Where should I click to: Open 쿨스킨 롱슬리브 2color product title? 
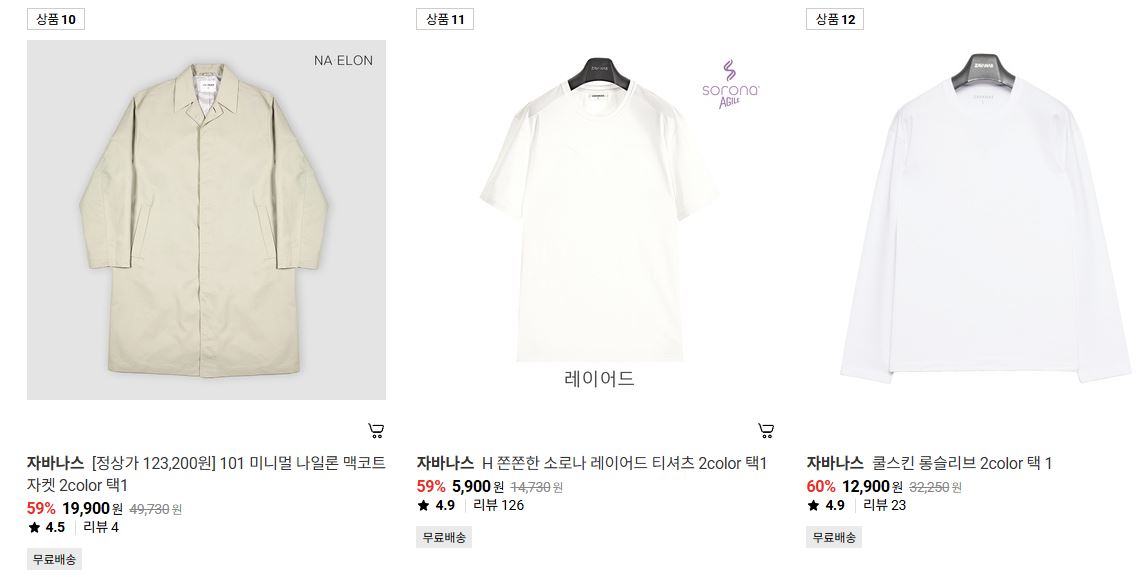tap(962, 463)
